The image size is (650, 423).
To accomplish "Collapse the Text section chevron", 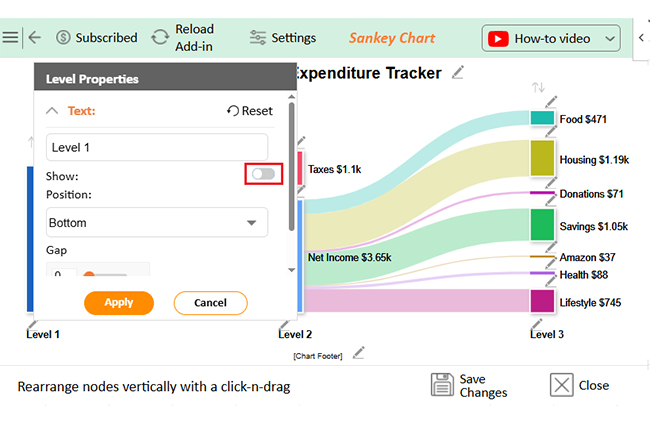I will click(52, 111).
